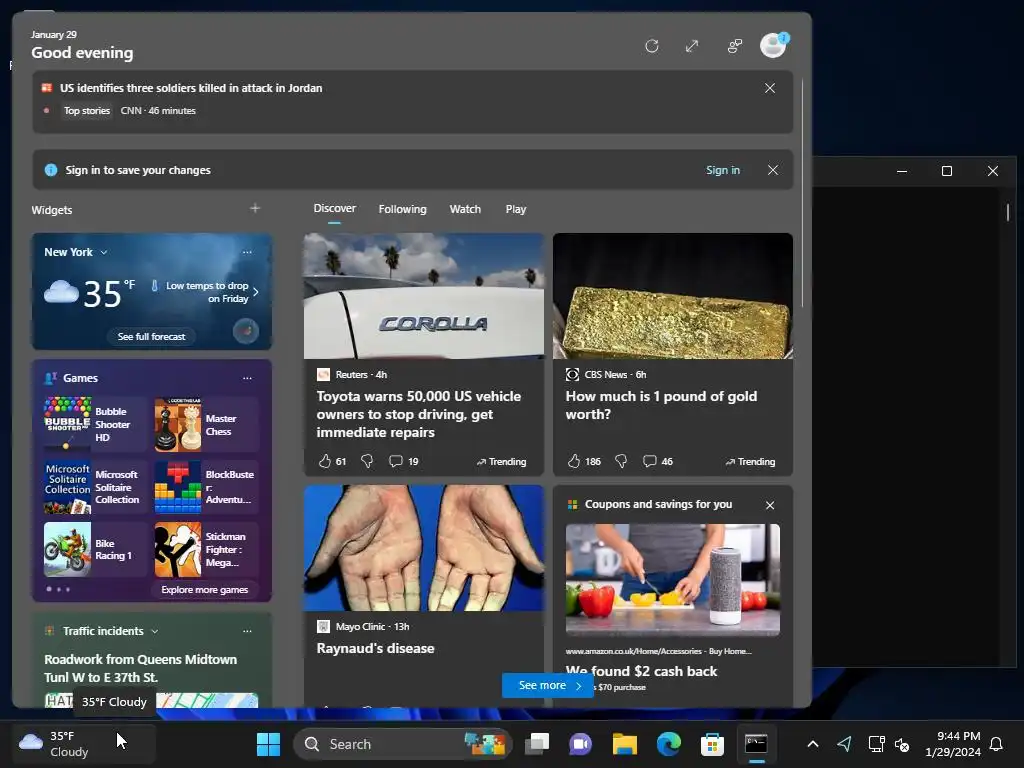Launch Bubble Shooter HD game
The image size is (1024, 768).
click(95, 424)
